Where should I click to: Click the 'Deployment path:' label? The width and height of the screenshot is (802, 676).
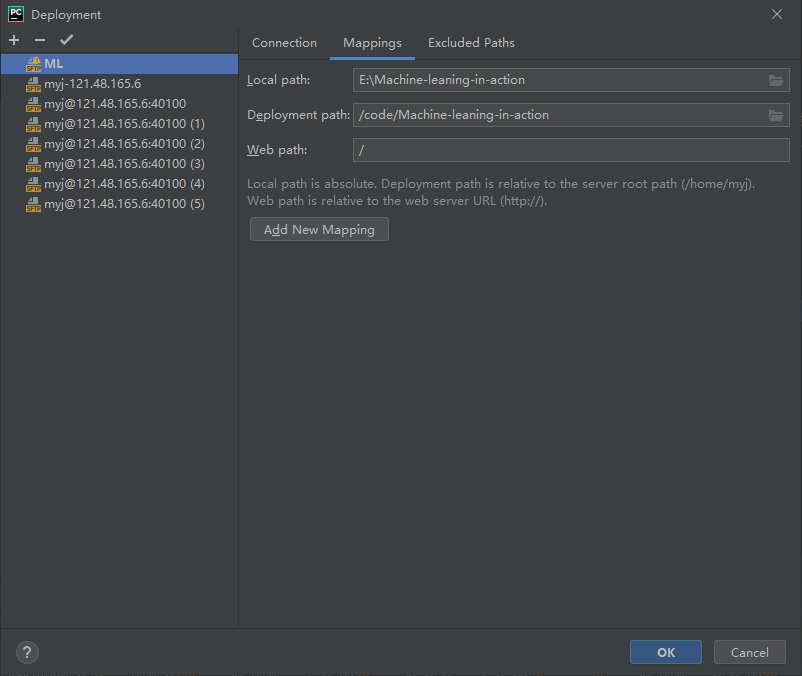[299, 115]
